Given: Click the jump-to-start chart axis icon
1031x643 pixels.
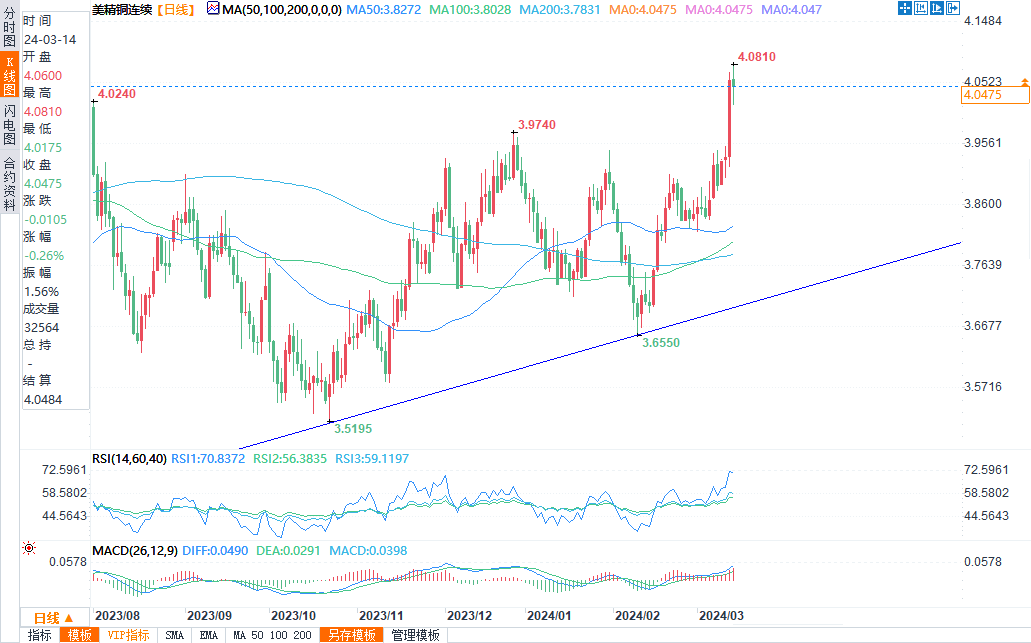Looking at the screenshot, I should coord(921,9).
